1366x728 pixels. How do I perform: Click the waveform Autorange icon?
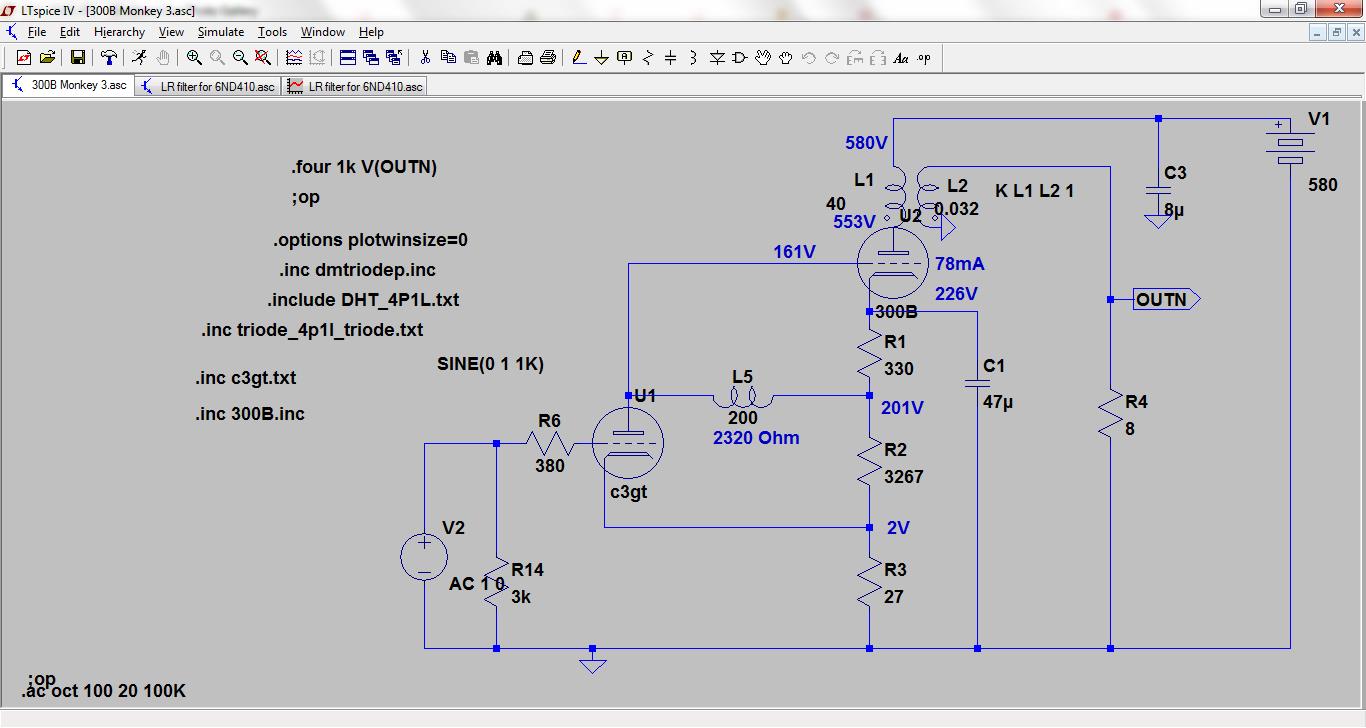(x=294, y=58)
